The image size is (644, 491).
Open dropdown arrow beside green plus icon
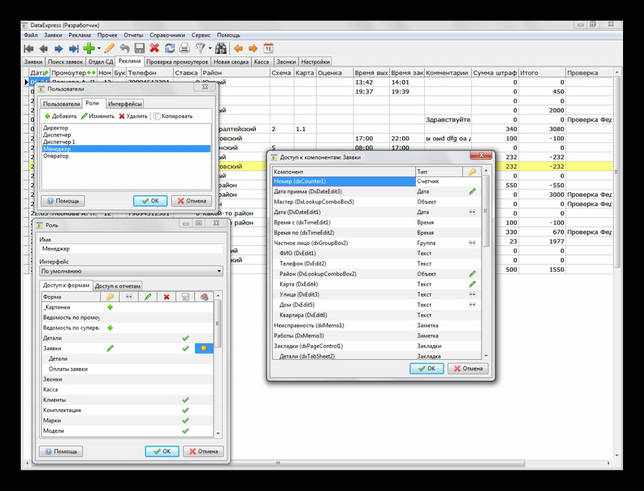pyautogui.click(x=99, y=48)
